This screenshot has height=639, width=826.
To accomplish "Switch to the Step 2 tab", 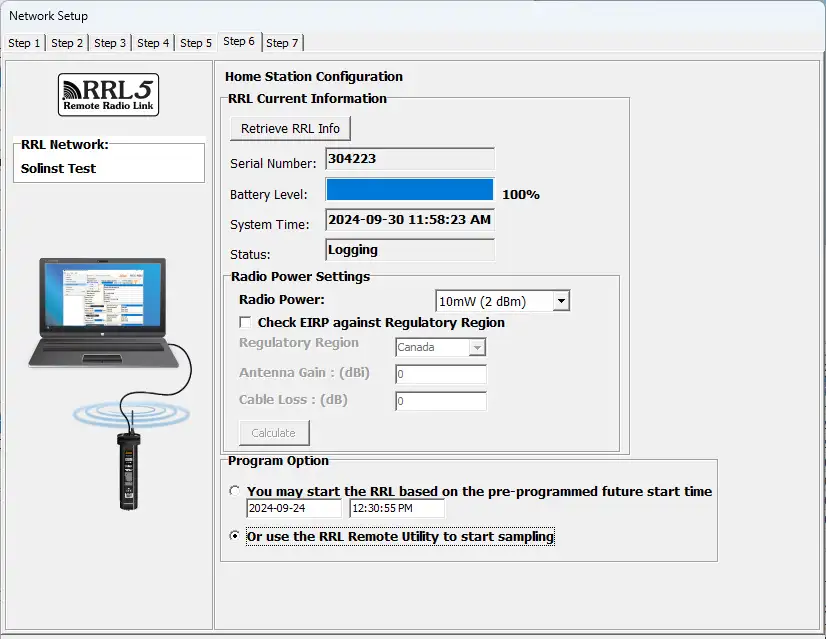I will click(x=68, y=43).
